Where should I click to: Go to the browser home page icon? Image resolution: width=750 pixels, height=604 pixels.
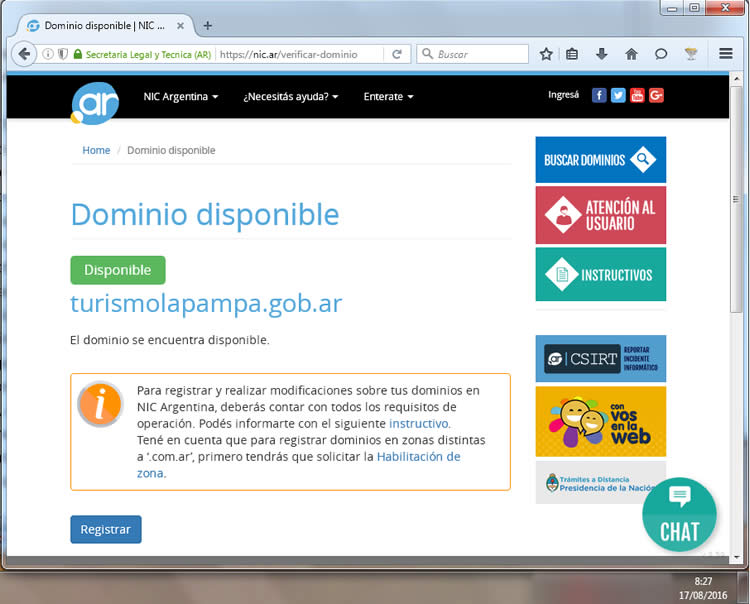coord(631,54)
